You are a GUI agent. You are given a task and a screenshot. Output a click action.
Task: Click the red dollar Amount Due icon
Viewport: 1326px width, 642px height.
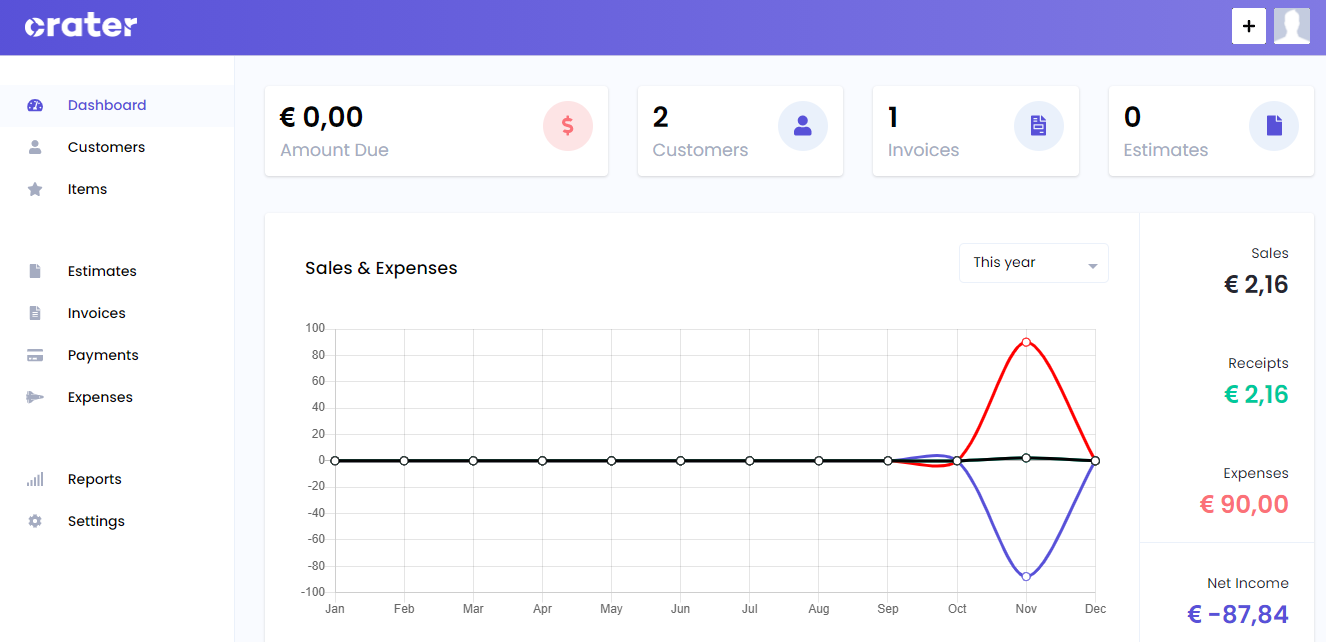[x=568, y=126]
